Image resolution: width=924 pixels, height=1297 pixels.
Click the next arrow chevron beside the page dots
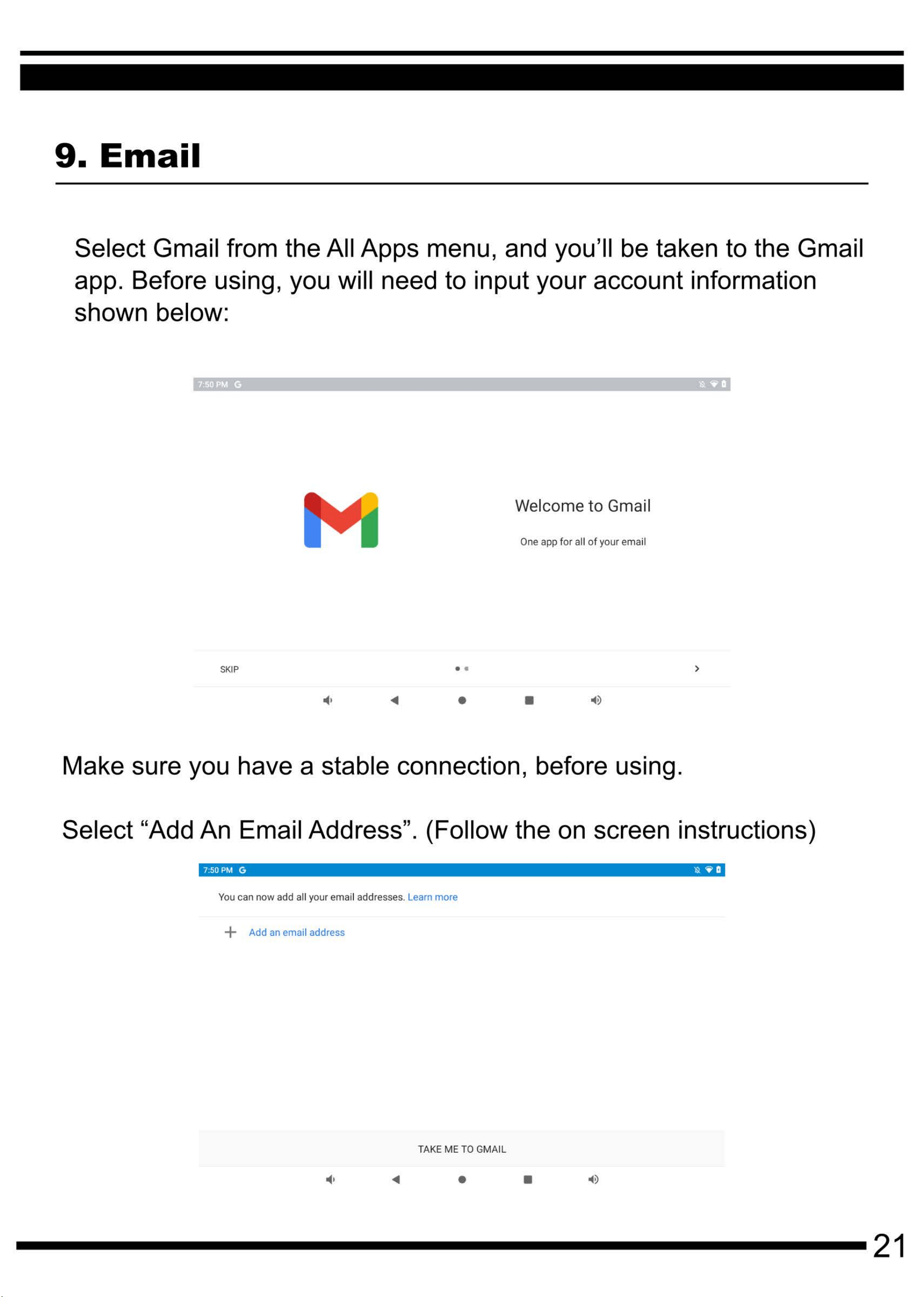tap(696, 668)
